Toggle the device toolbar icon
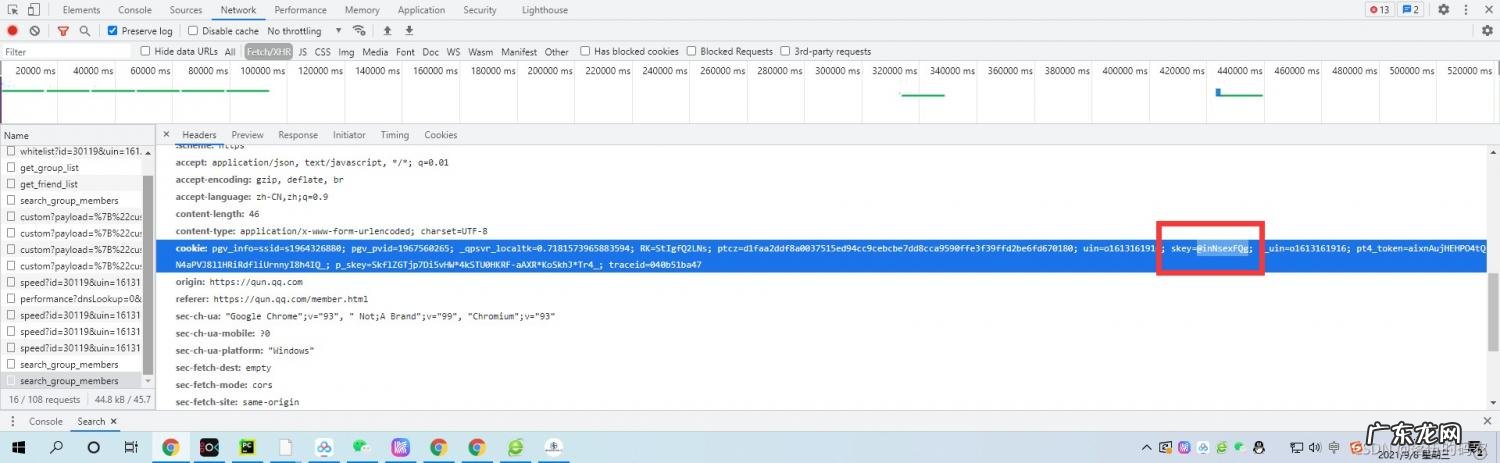The height and width of the screenshot is (463, 1500). [34, 10]
